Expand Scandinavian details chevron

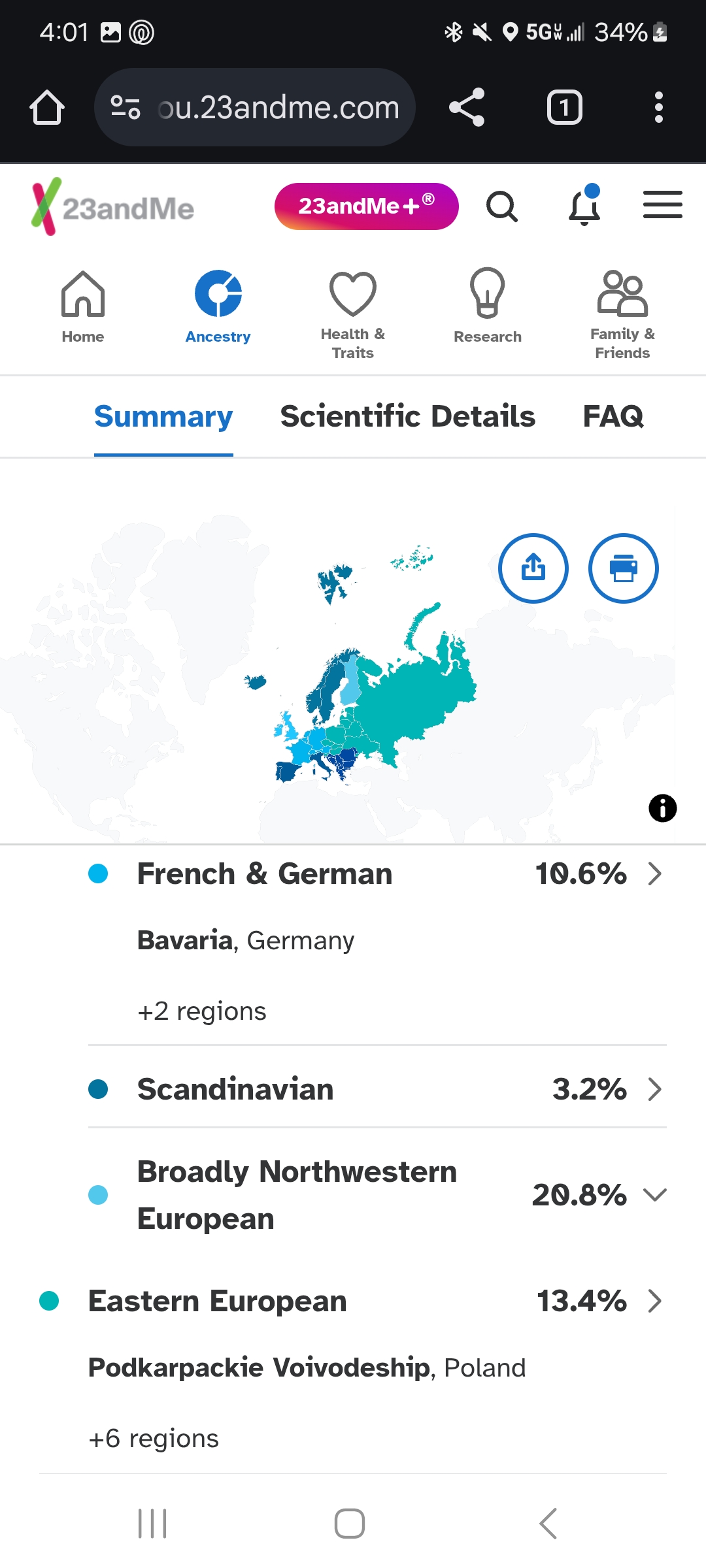[x=655, y=1089]
